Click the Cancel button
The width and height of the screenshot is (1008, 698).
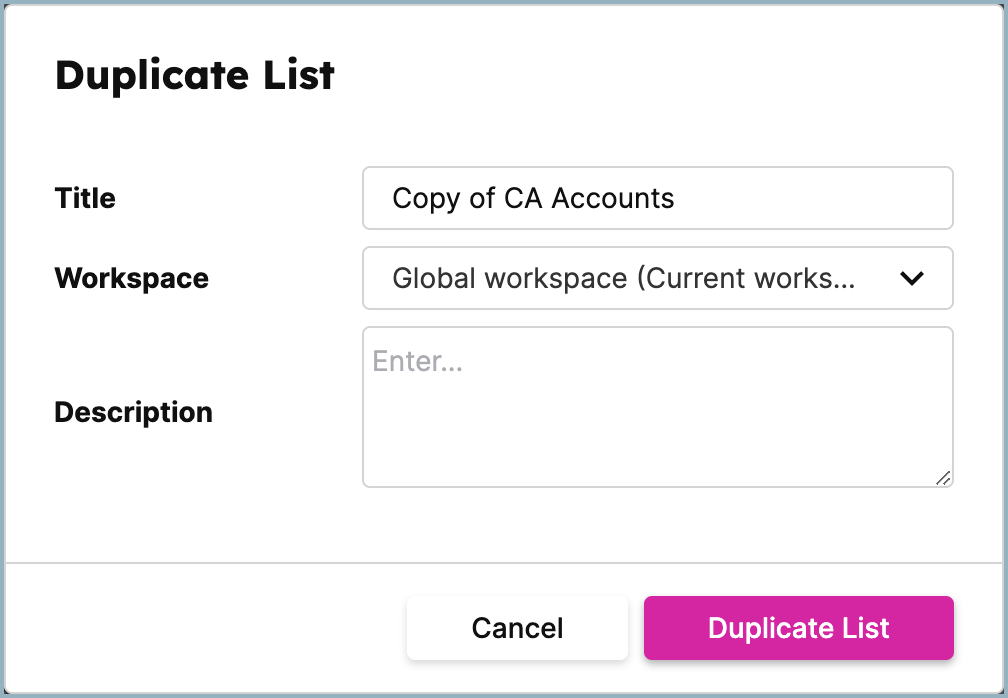[517, 628]
